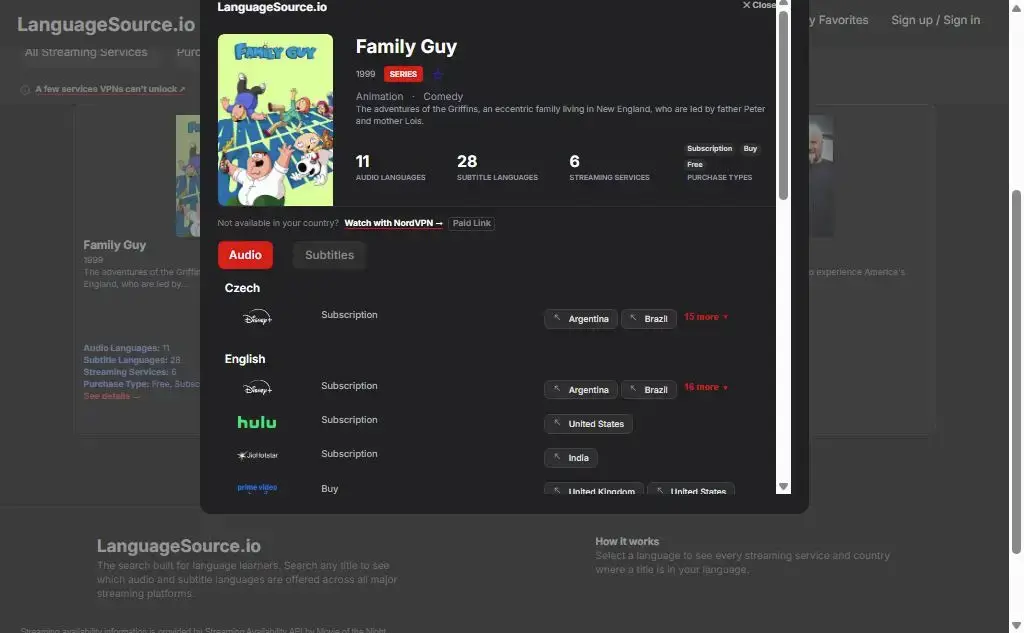Click the red SERIES badge

pos(403,74)
